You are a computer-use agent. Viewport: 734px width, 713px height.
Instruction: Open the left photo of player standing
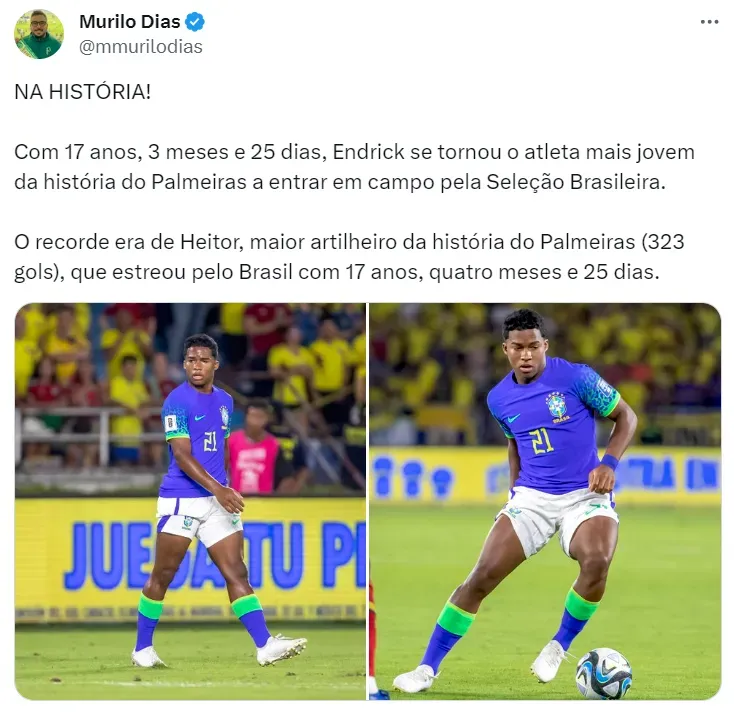190,501
